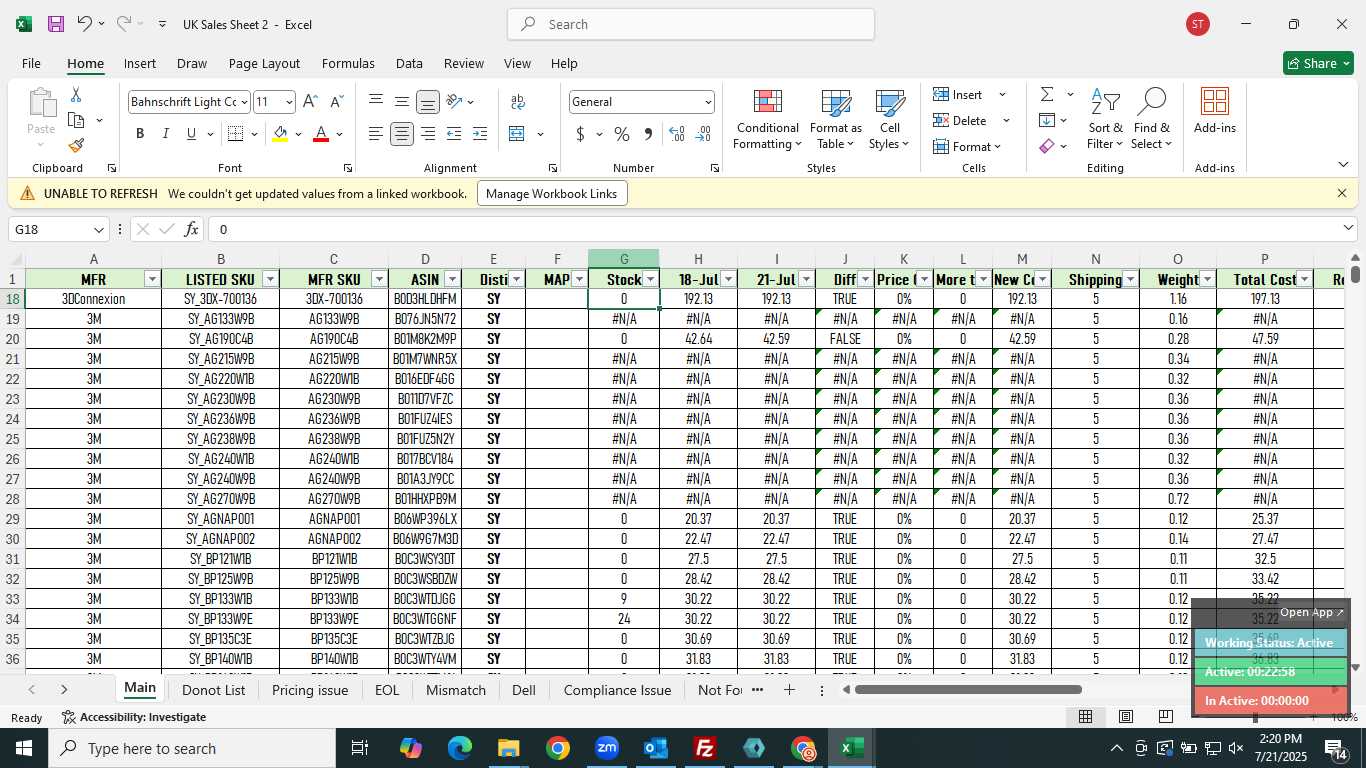Click Delete cells button
Viewport: 1366px width, 768px height.
[960, 121]
